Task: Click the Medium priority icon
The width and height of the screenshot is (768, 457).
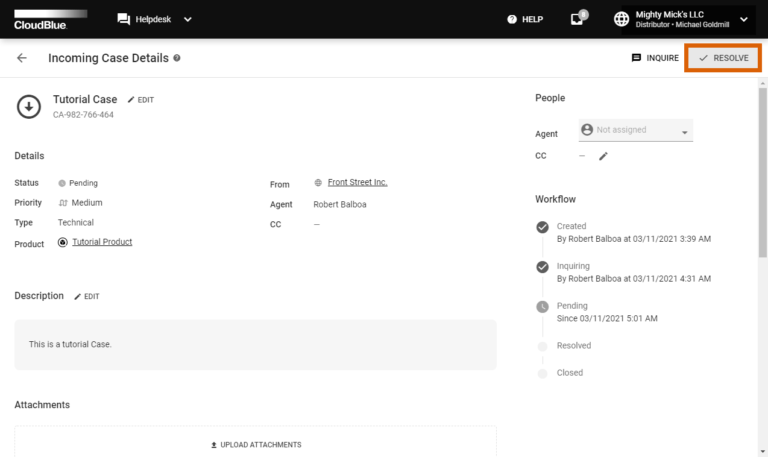Action: (63, 203)
